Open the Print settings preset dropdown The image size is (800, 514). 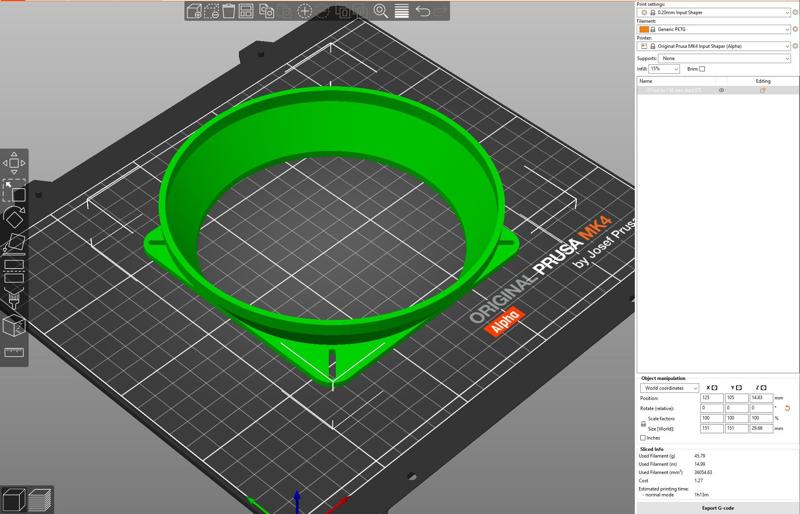[714, 12]
